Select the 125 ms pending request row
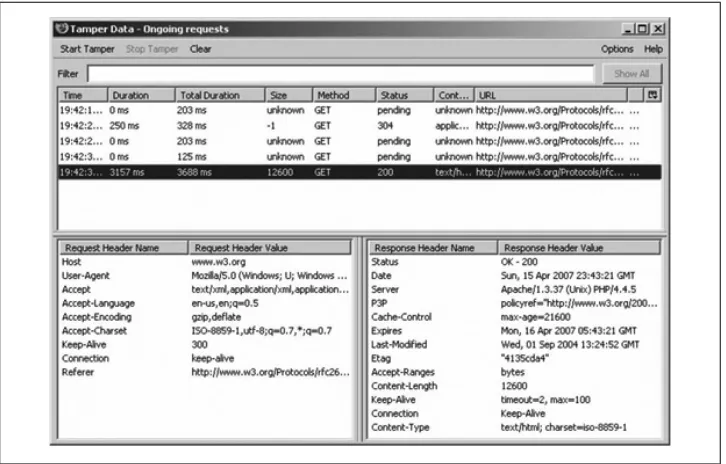 360,157
